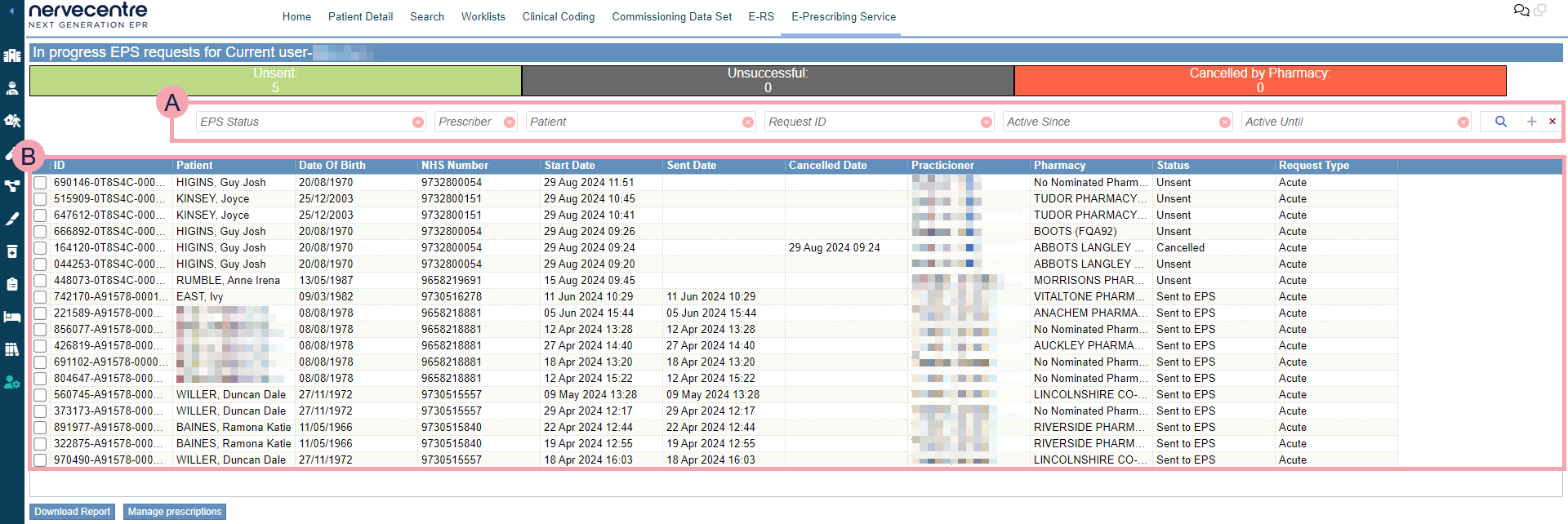This screenshot has height=524, width=1568.
Task: Clear the EPS Status filter field
Action: click(418, 122)
